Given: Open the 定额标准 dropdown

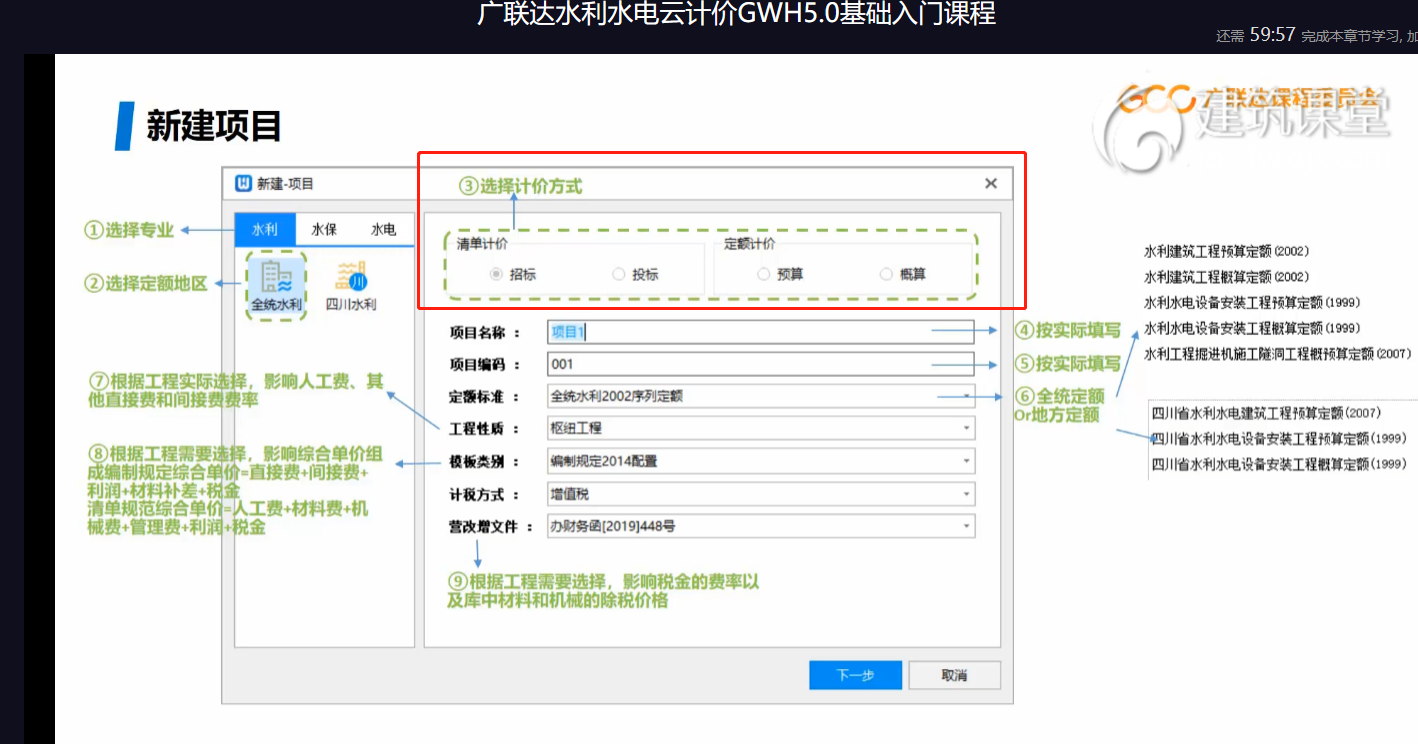Looking at the screenshot, I should 760,396.
